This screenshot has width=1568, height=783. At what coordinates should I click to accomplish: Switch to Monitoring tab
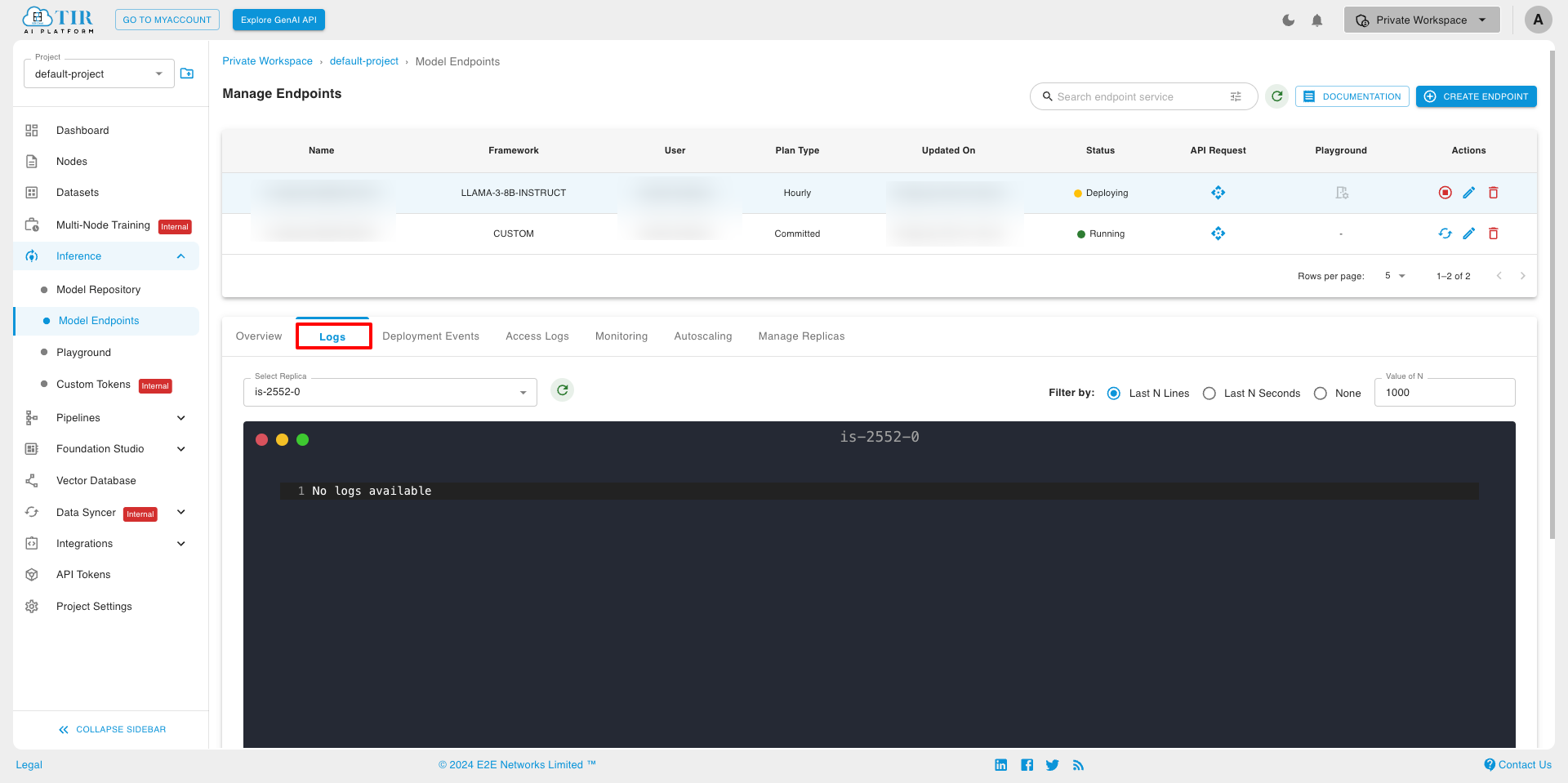tap(621, 336)
